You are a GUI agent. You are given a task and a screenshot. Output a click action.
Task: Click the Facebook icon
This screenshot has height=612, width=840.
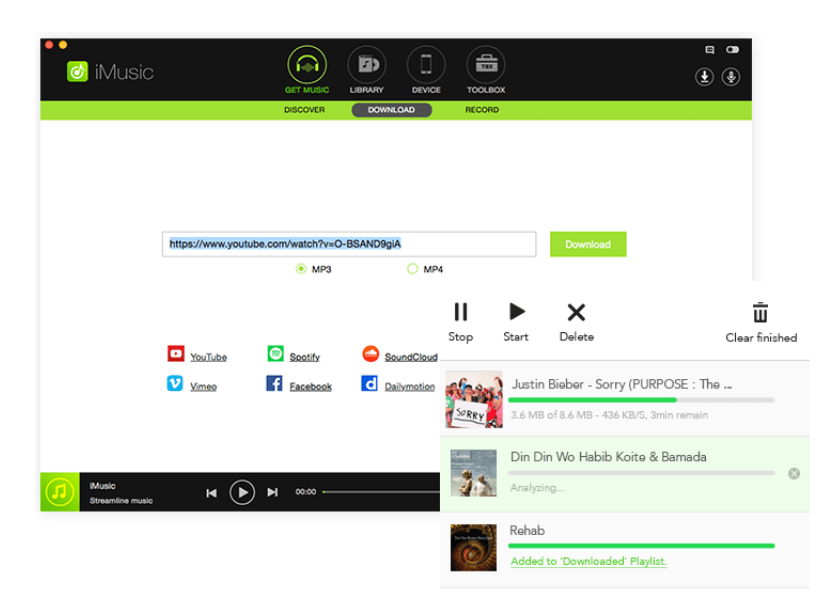(x=274, y=384)
